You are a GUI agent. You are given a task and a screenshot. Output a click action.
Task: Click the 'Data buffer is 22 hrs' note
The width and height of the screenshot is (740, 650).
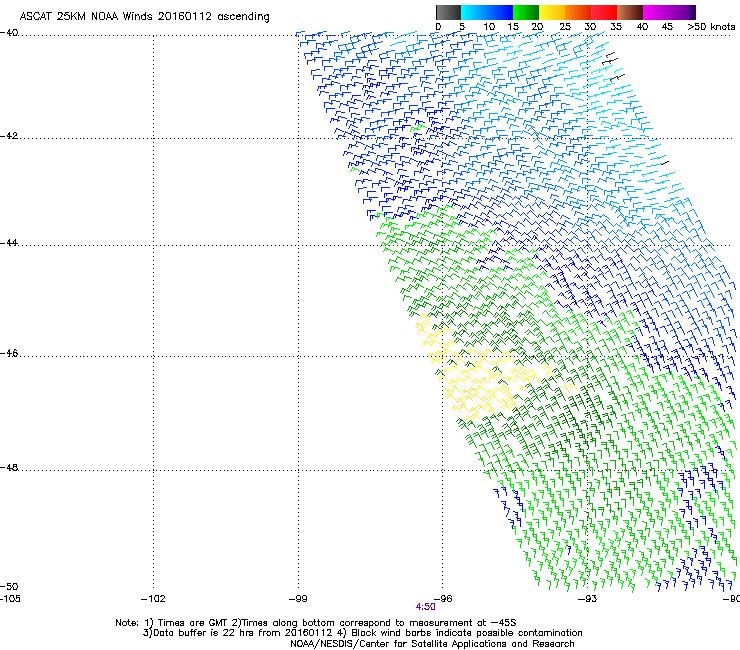362,633
